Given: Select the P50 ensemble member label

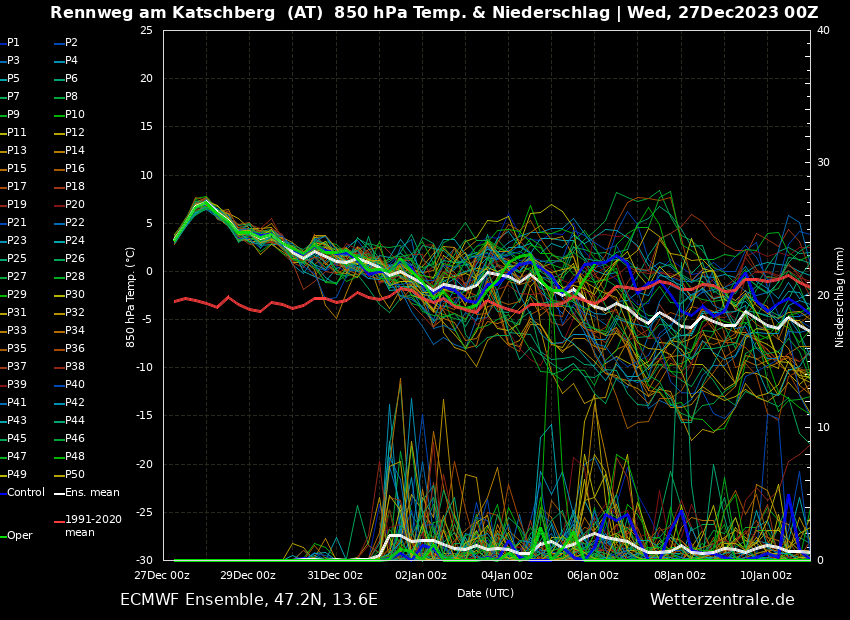Looking at the screenshot, I should 74,475.
